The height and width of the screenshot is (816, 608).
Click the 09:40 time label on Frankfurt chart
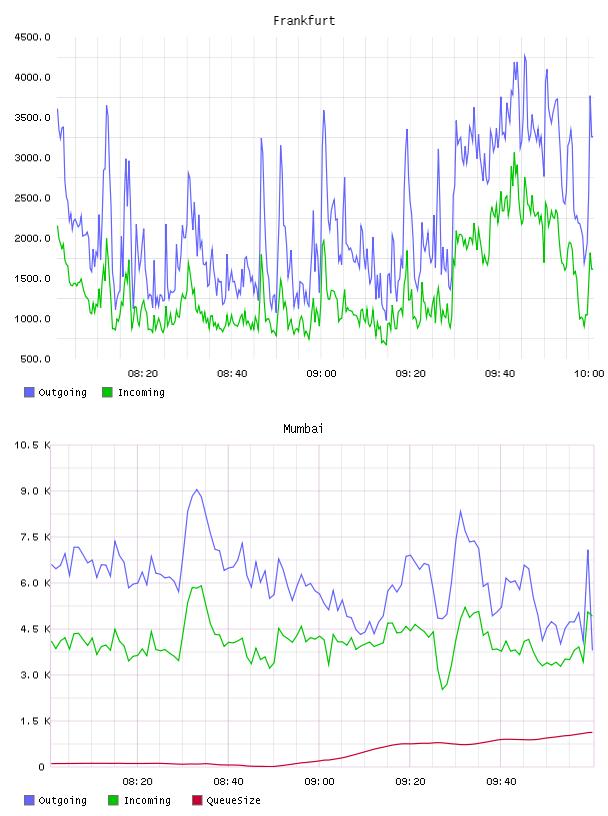click(x=500, y=374)
